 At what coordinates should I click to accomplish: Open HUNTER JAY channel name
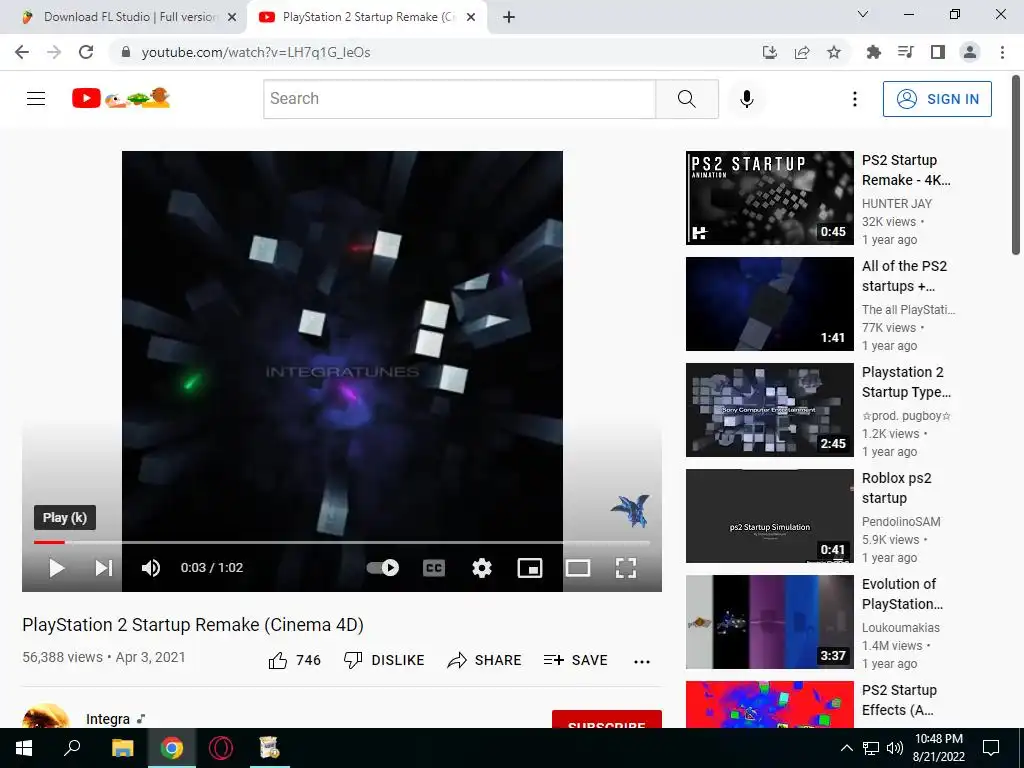(897, 203)
